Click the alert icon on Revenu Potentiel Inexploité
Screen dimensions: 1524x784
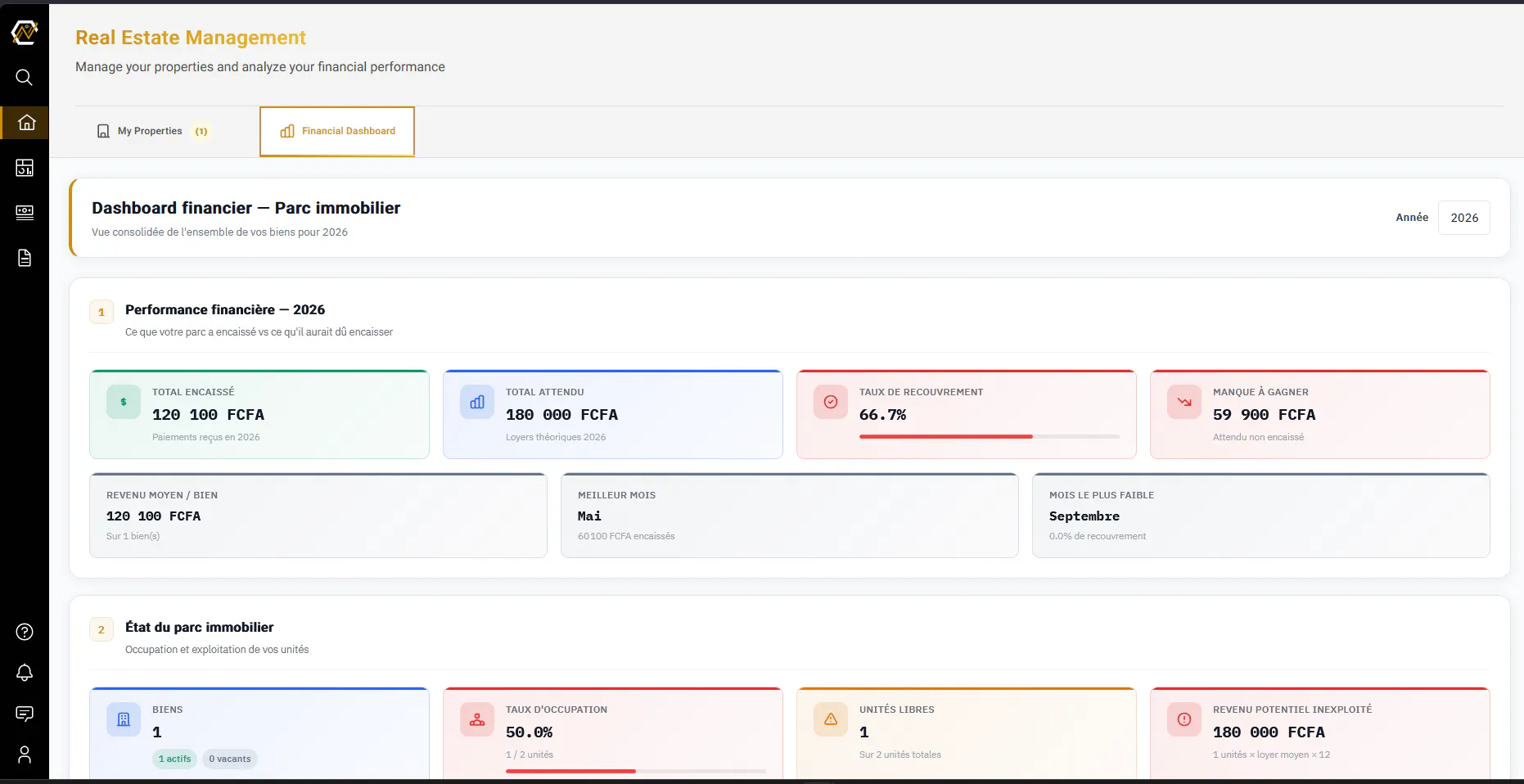pyautogui.click(x=1184, y=719)
